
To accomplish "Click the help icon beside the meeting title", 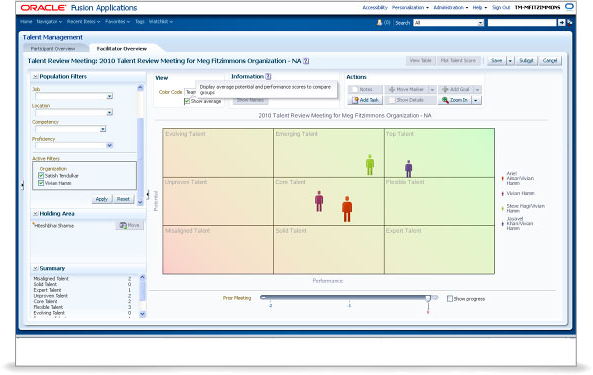I will (x=306, y=61).
